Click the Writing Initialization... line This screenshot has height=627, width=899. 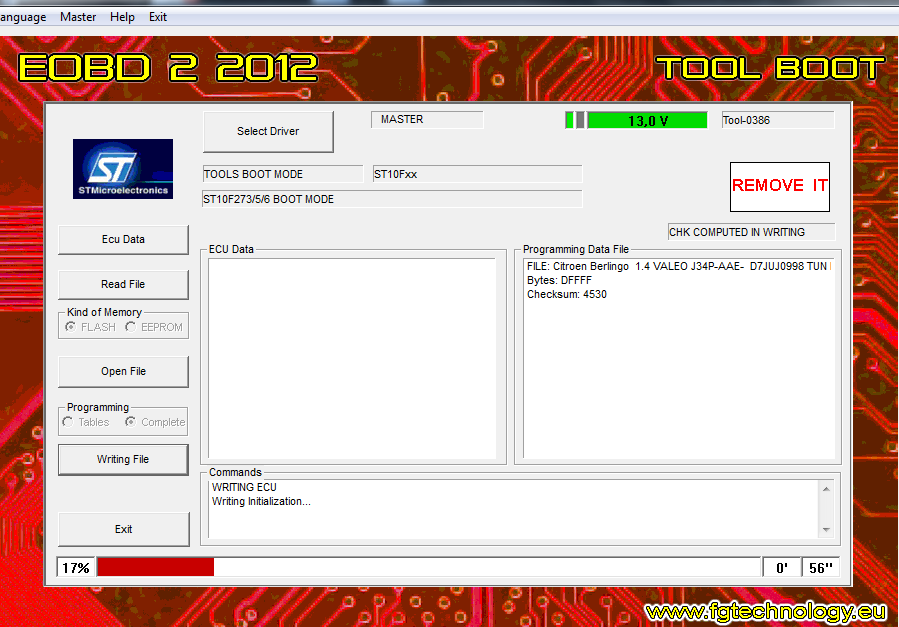coord(261,501)
